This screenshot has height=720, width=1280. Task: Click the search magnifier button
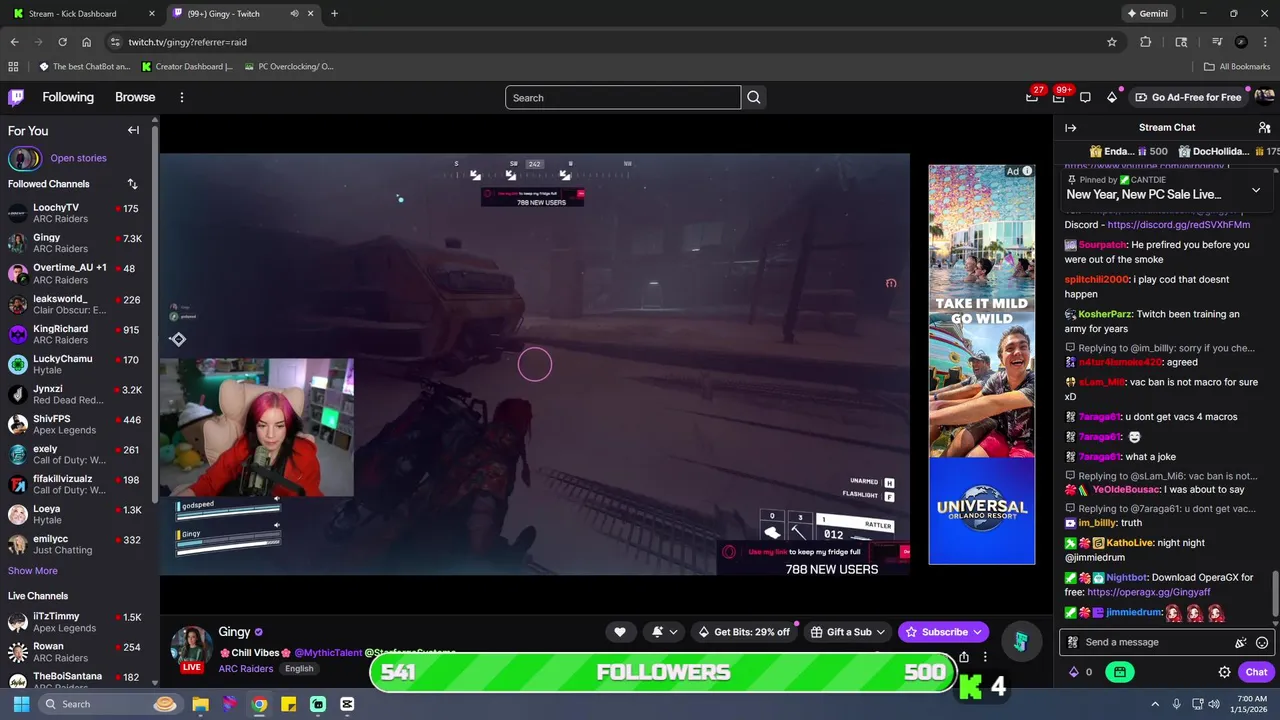(754, 97)
